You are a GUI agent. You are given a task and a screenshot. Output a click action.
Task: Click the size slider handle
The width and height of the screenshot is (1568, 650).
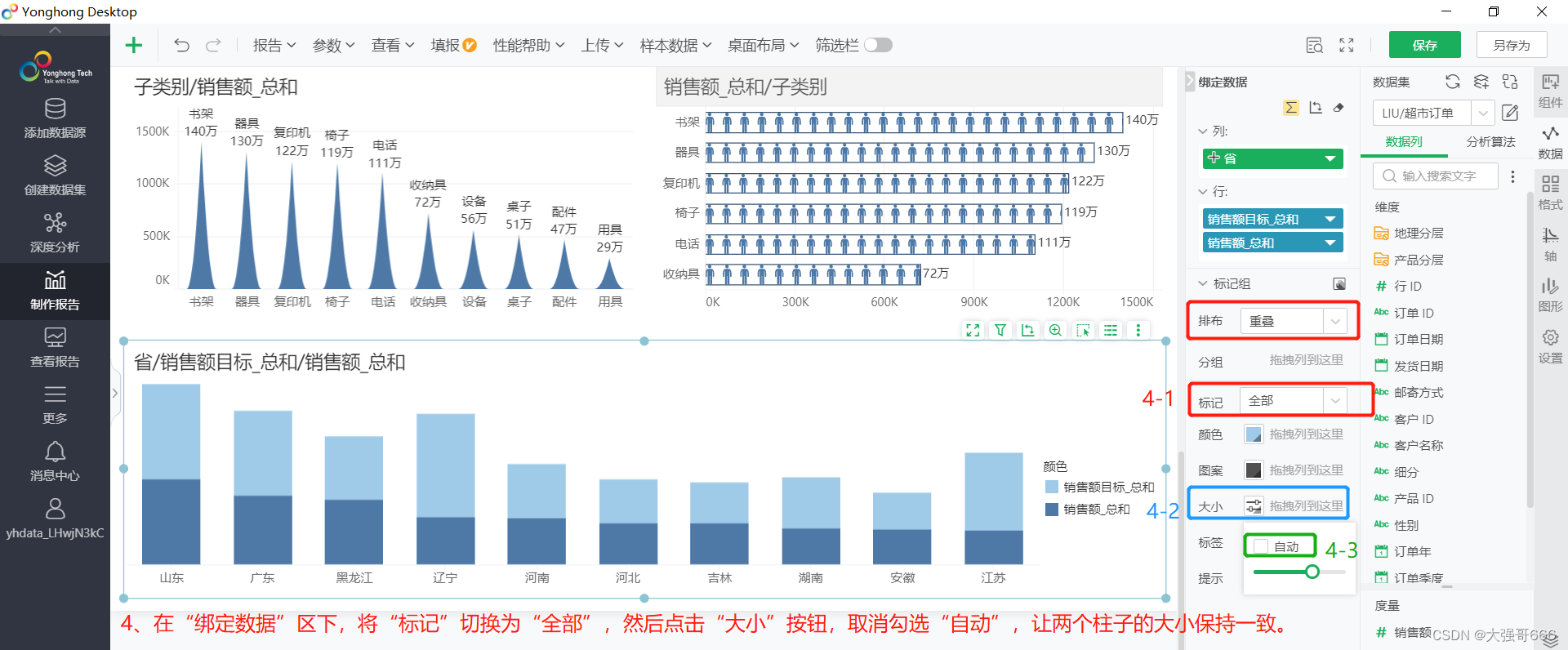[1312, 572]
